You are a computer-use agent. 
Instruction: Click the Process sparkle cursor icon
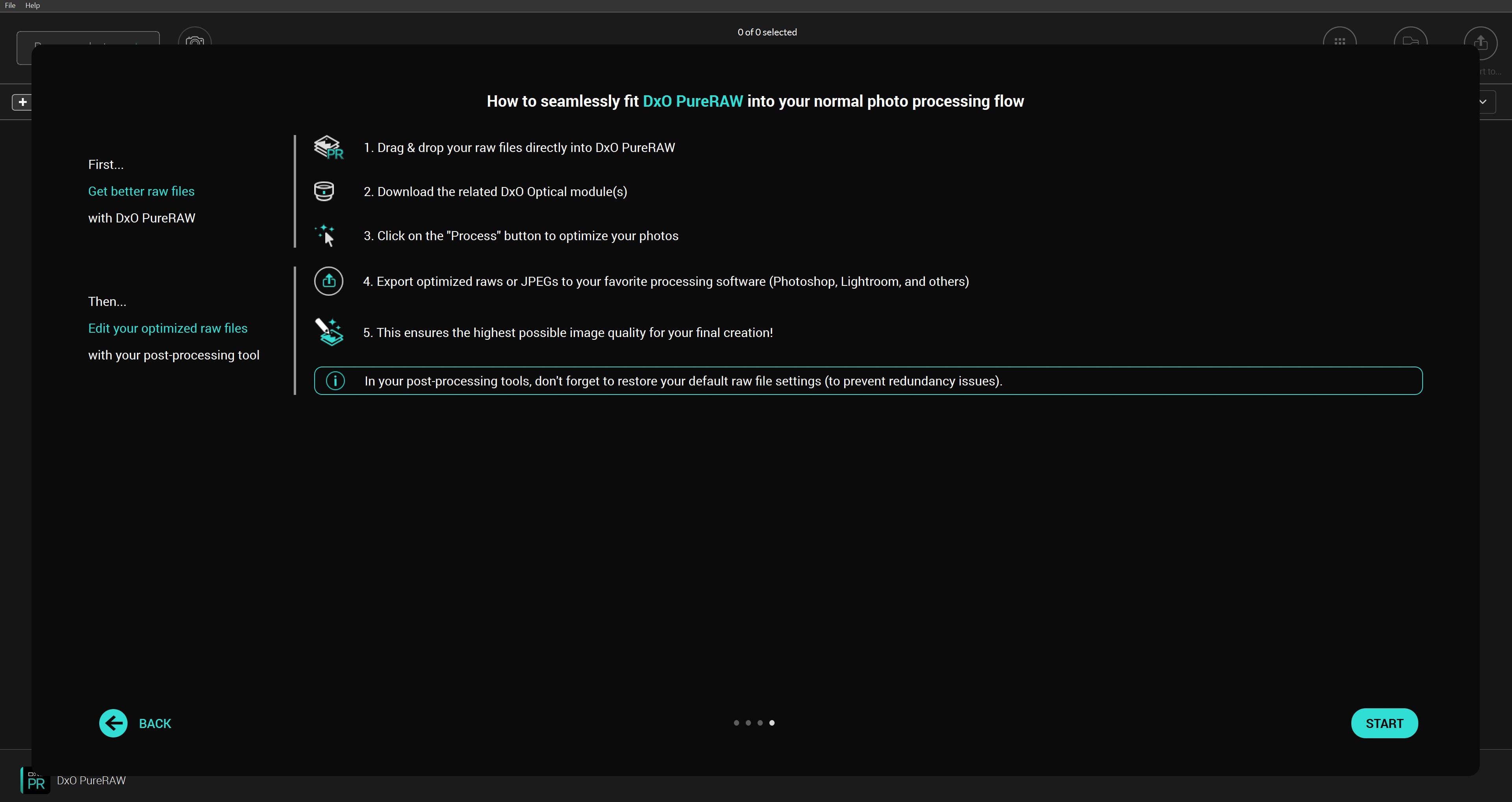(x=325, y=235)
